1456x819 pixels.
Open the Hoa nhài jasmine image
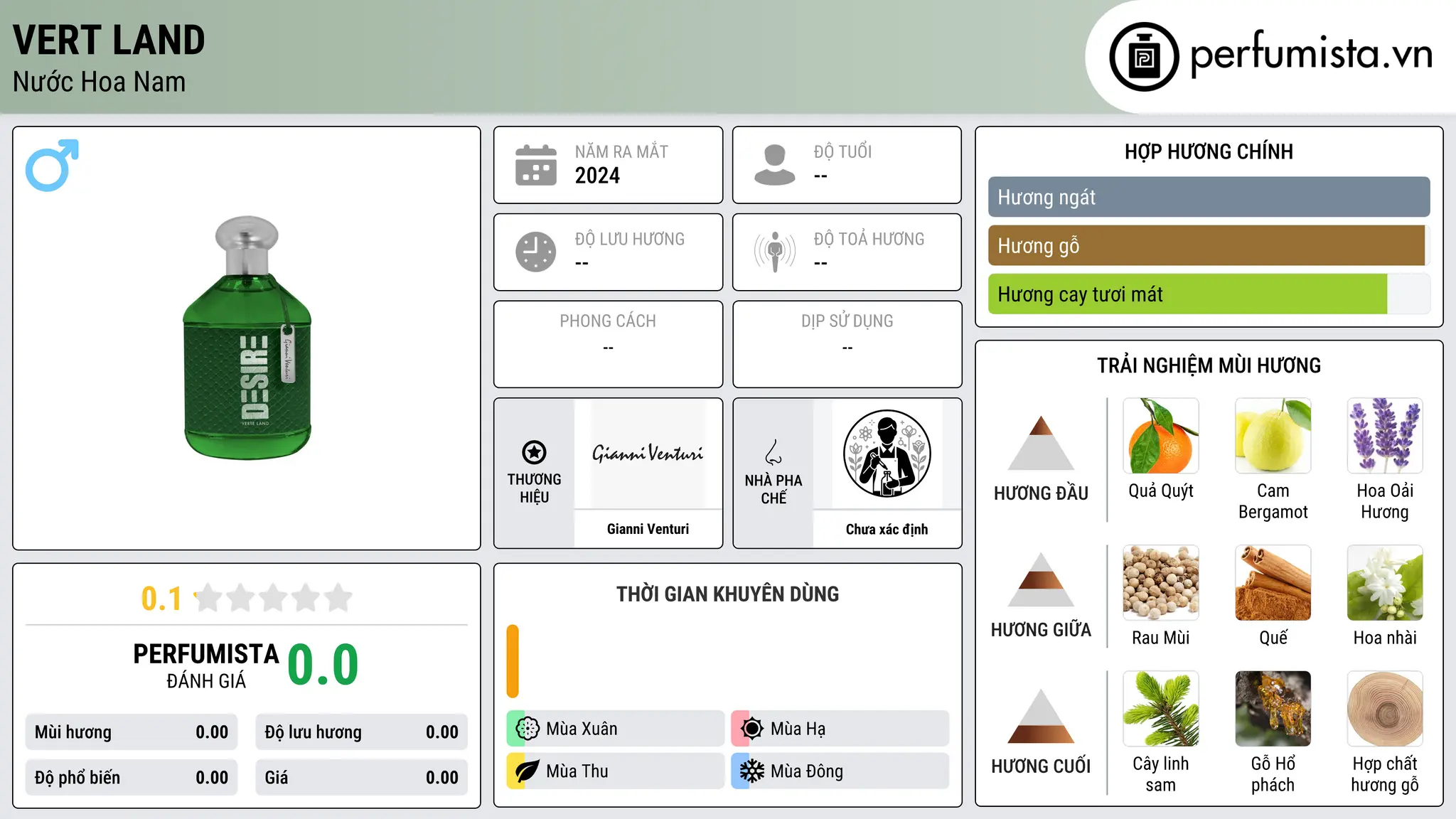pyautogui.click(x=1385, y=583)
